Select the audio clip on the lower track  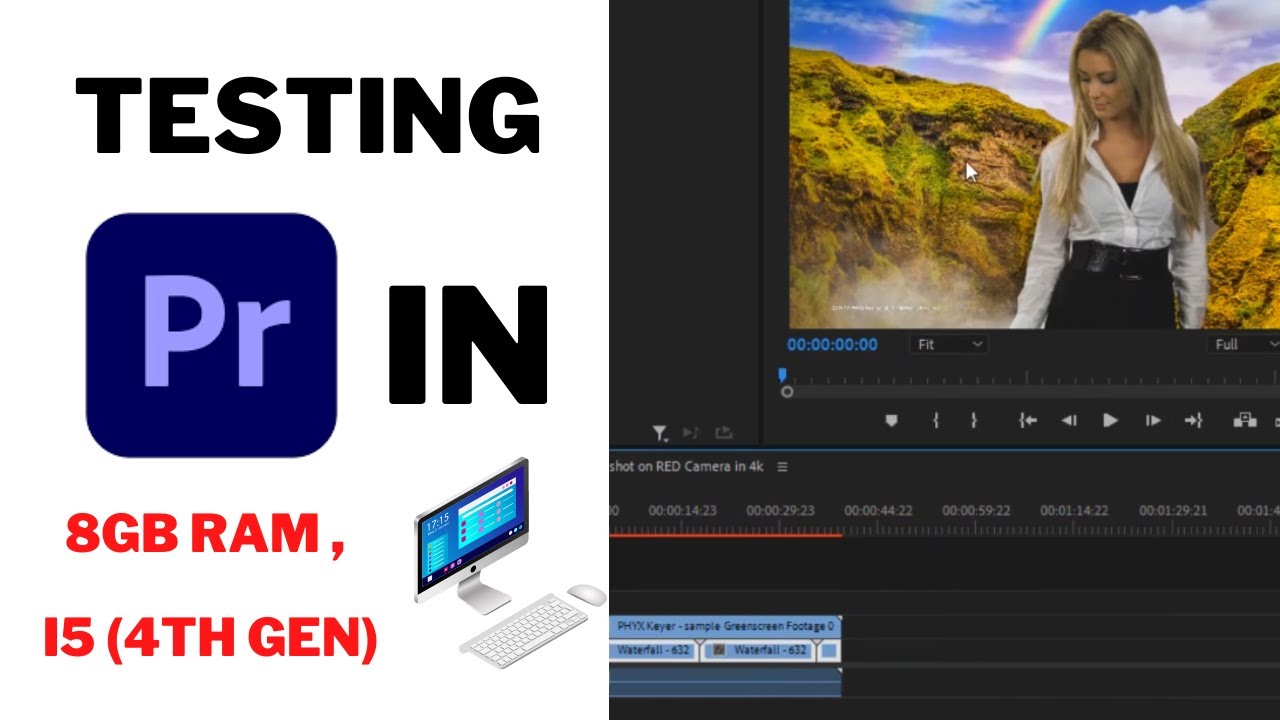pyautogui.click(x=725, y=683)
